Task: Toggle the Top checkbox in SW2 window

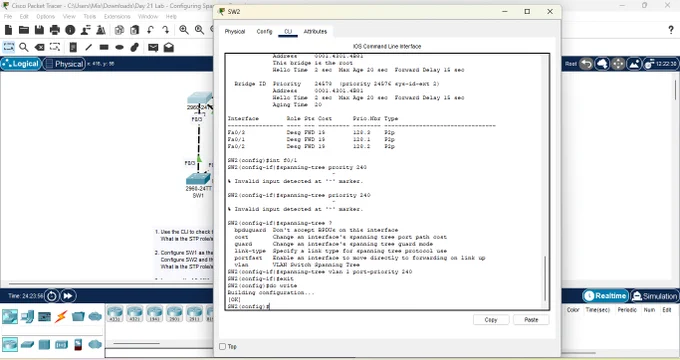Action: pos(222,346)
